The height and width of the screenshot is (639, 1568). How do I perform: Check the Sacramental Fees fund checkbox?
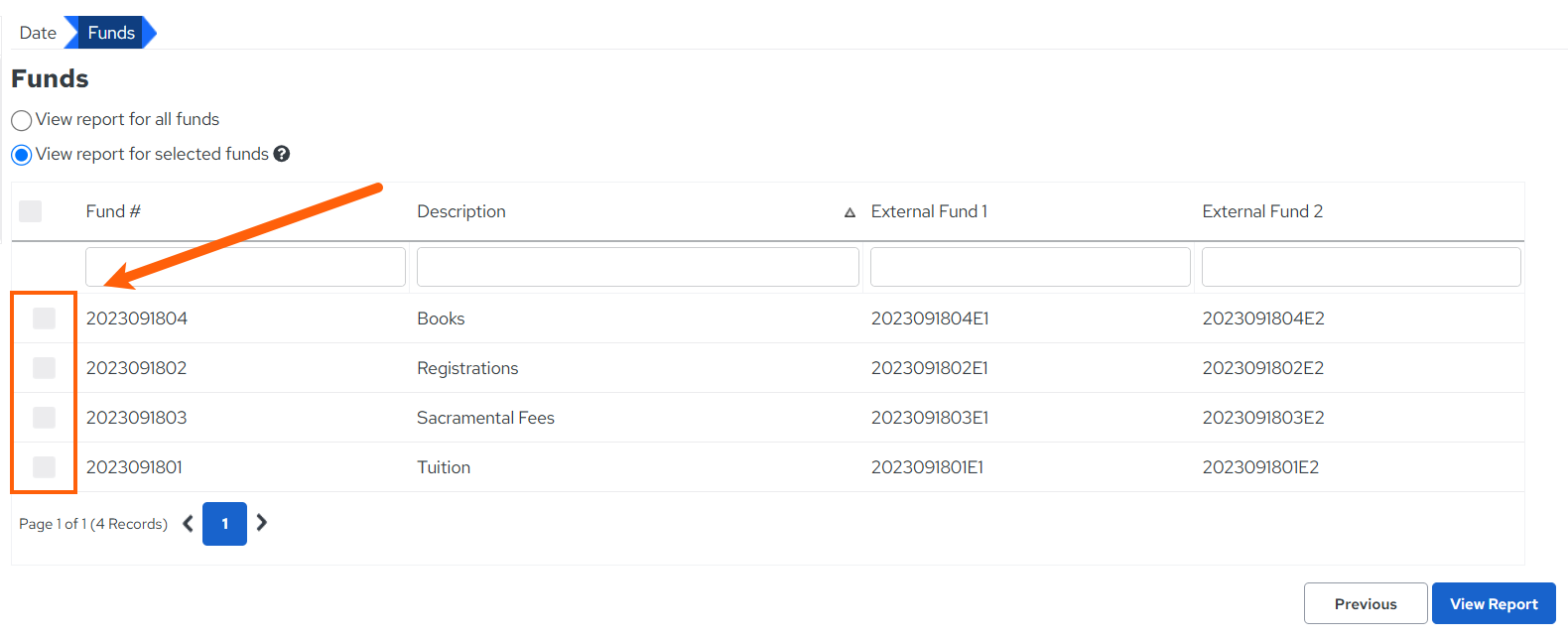[x=44, y=417]
